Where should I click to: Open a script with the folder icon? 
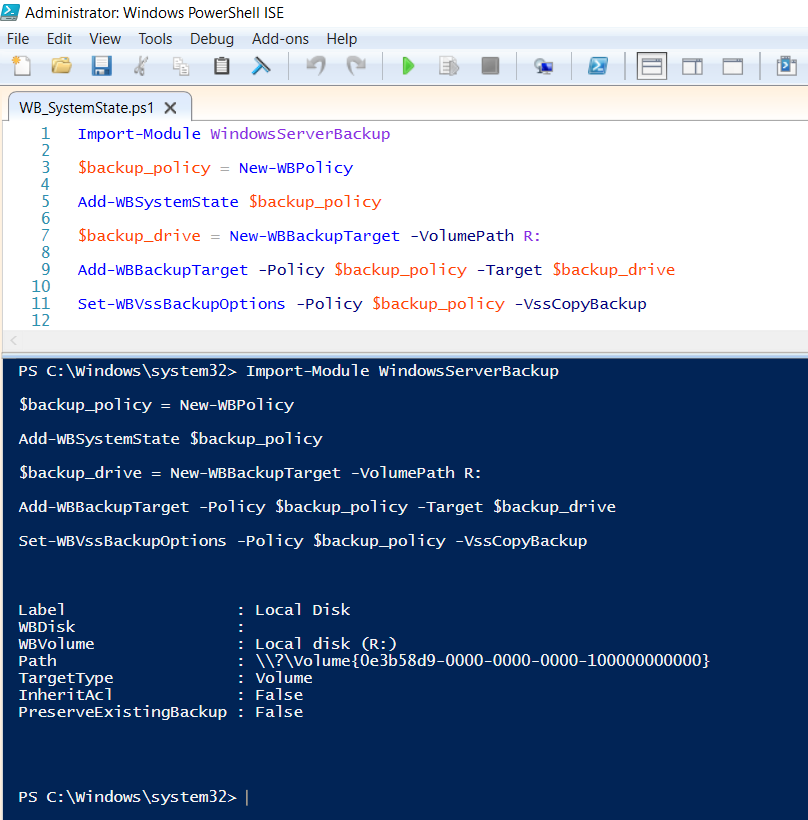(x=61, y=67)
